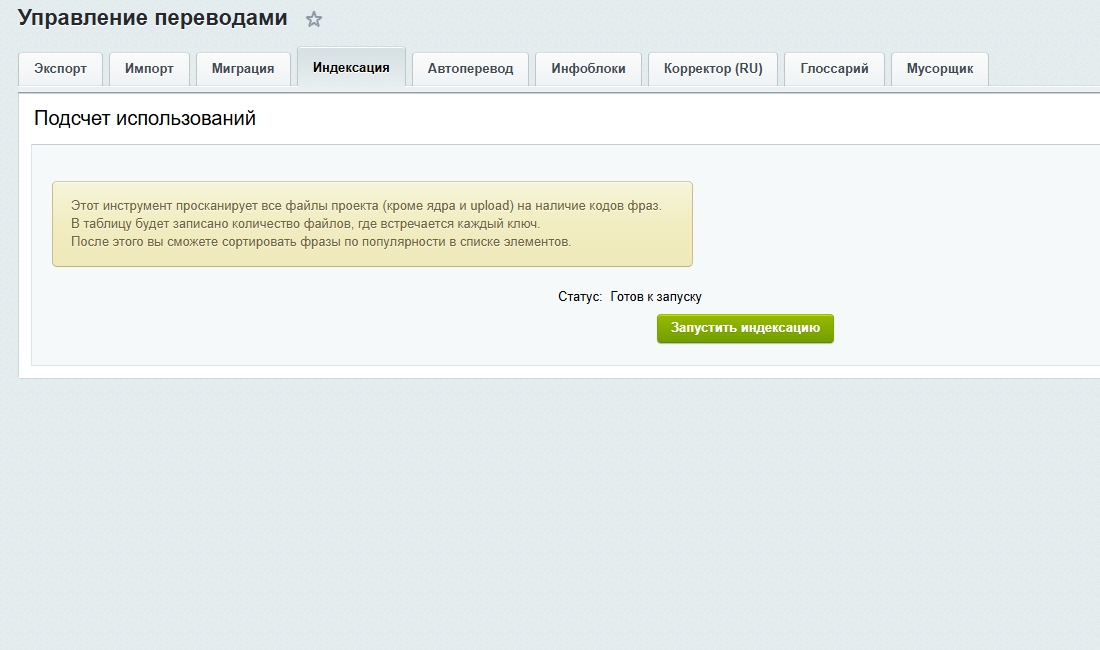Image resolution: width=1100 pixels, height=650 pixels.
Task: Switch to the Инфоблоки tab
Action: coord(588,69)
